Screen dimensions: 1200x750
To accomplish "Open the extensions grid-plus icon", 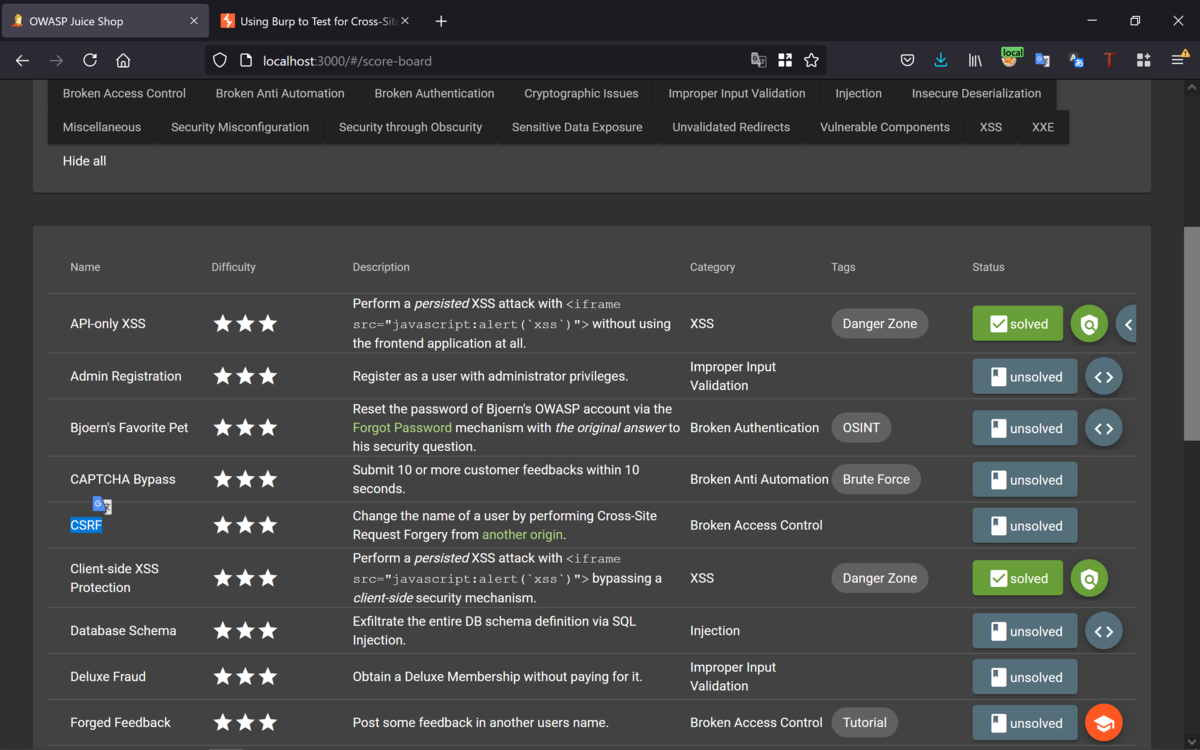I will [x=1143, y=60].
